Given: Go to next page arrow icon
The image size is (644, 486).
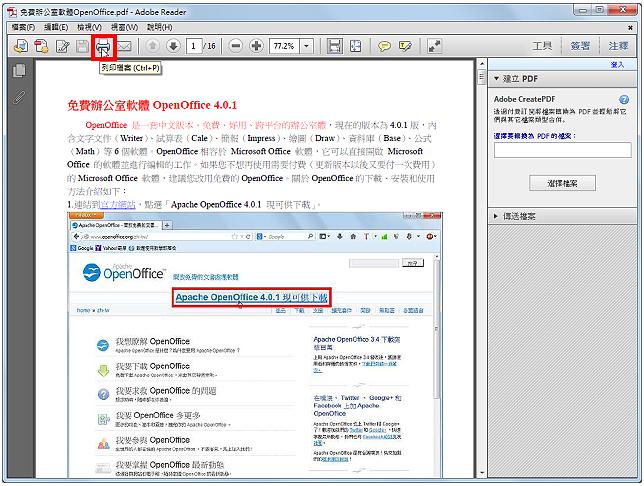Looking at the screenshot, I should [x=173, y=46].
